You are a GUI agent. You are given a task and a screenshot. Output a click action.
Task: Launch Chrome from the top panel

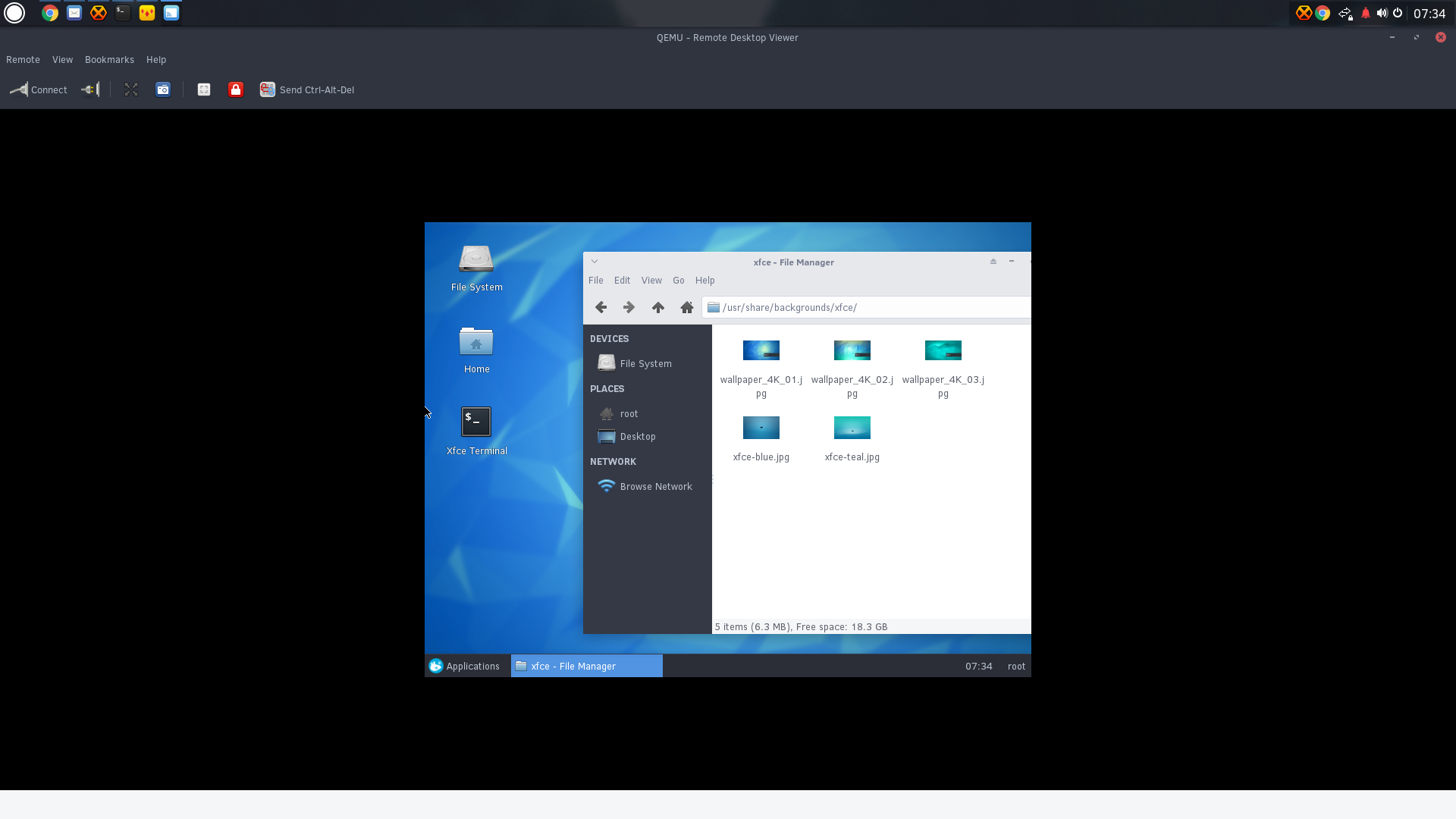(x=50, y=13)
